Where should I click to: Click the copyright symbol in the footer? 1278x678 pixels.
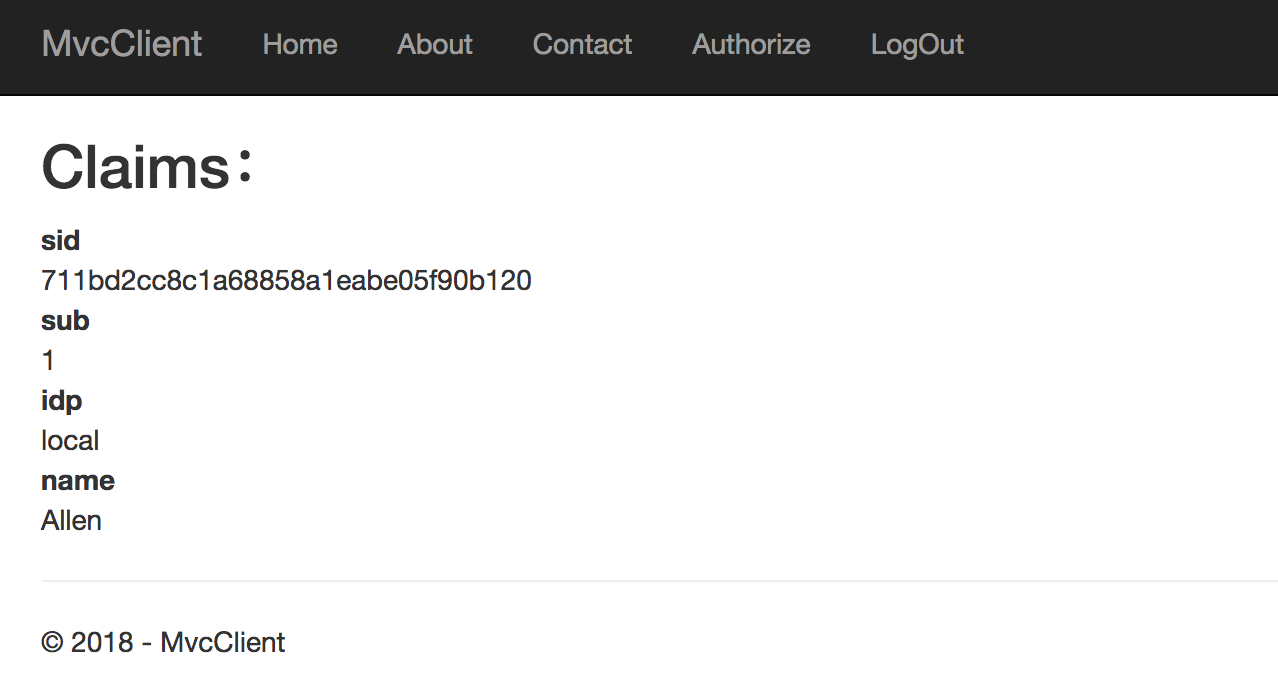click(x=51, y=642)
